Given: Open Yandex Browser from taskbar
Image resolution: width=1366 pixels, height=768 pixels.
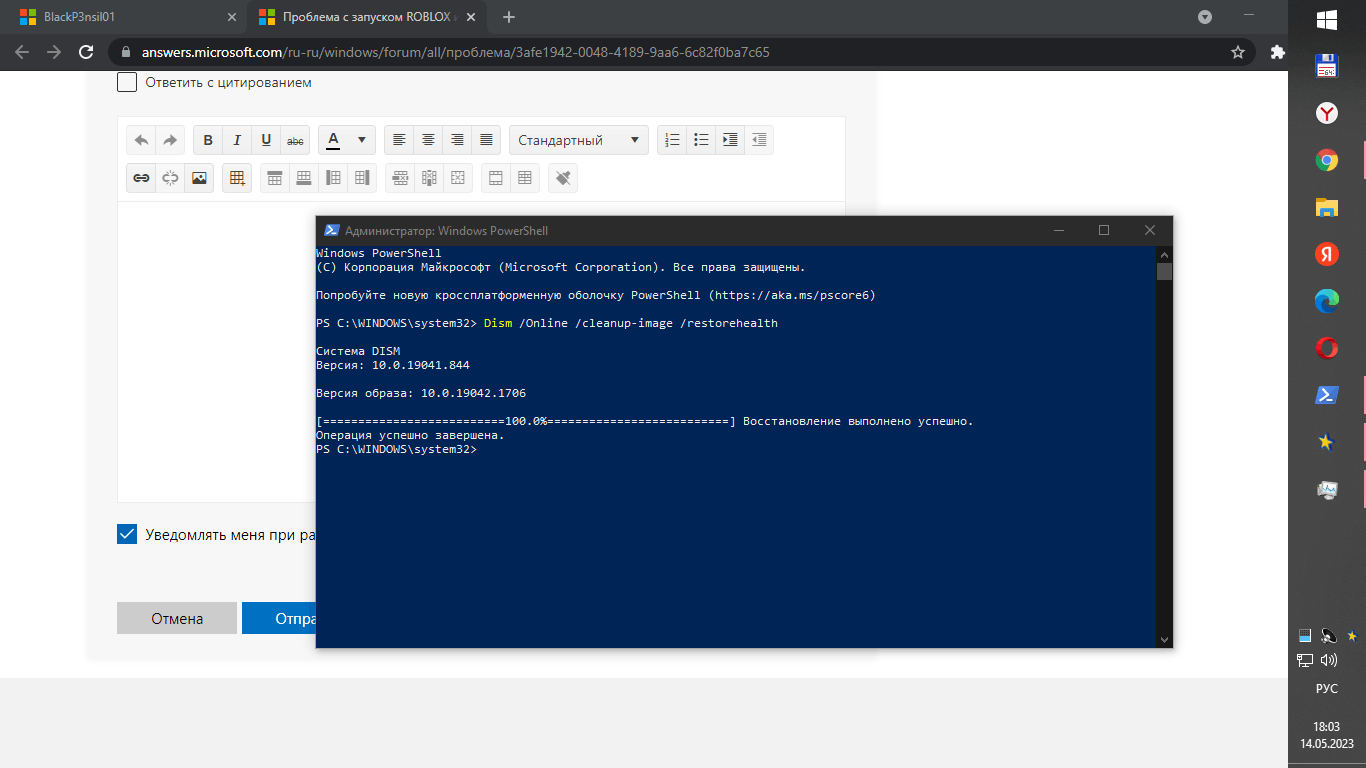Looking at the screenshot, I should pyautogui.click(x=1327, y=113).
